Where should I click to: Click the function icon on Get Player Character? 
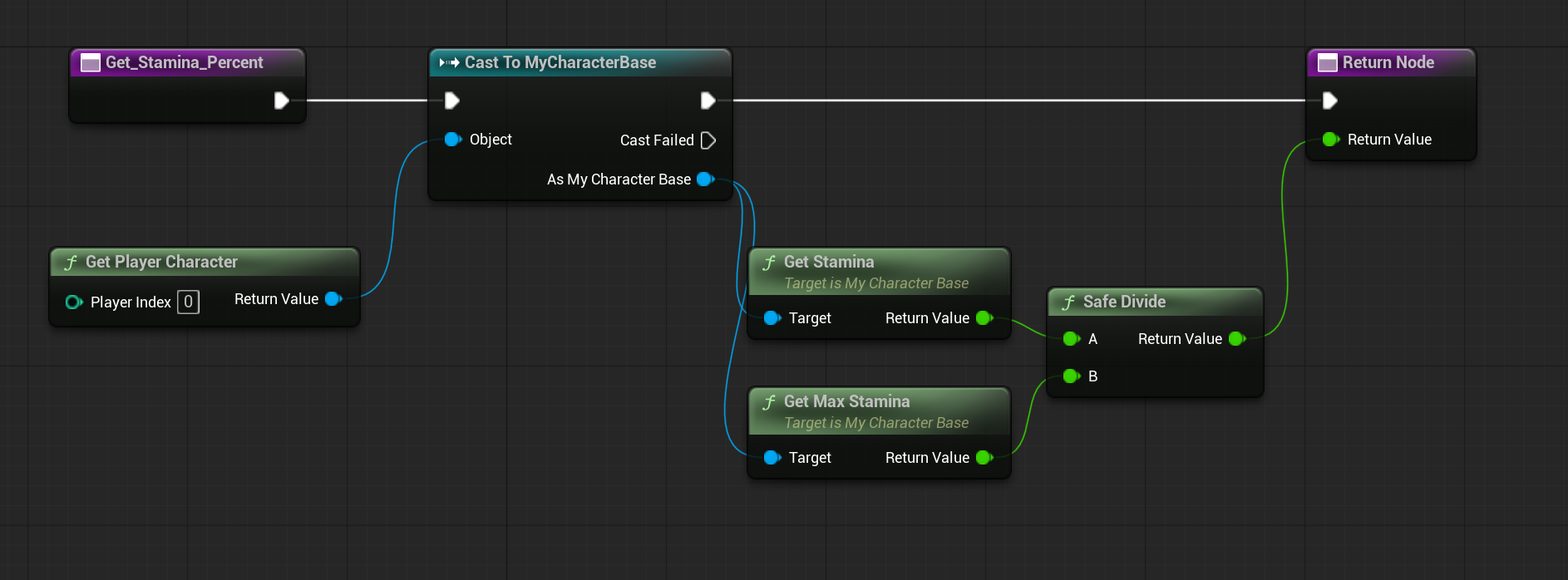71,263
